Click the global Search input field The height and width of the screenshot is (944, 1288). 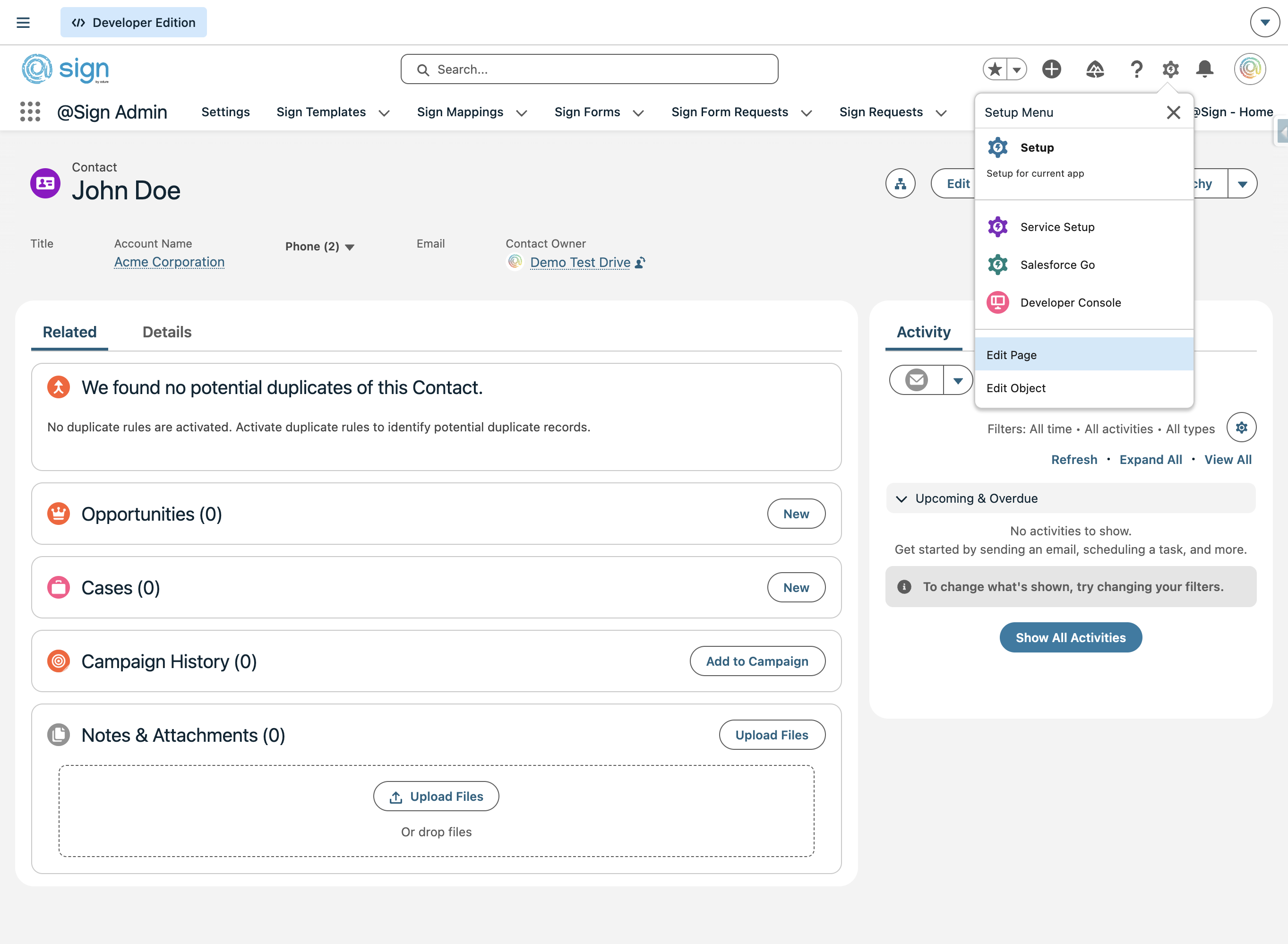[589, 69]
